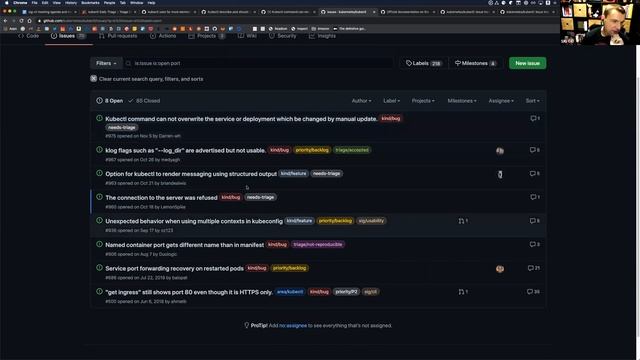
Task: Click needs-triage label under Kubectl command issue
Action: (x=122, y=127)
